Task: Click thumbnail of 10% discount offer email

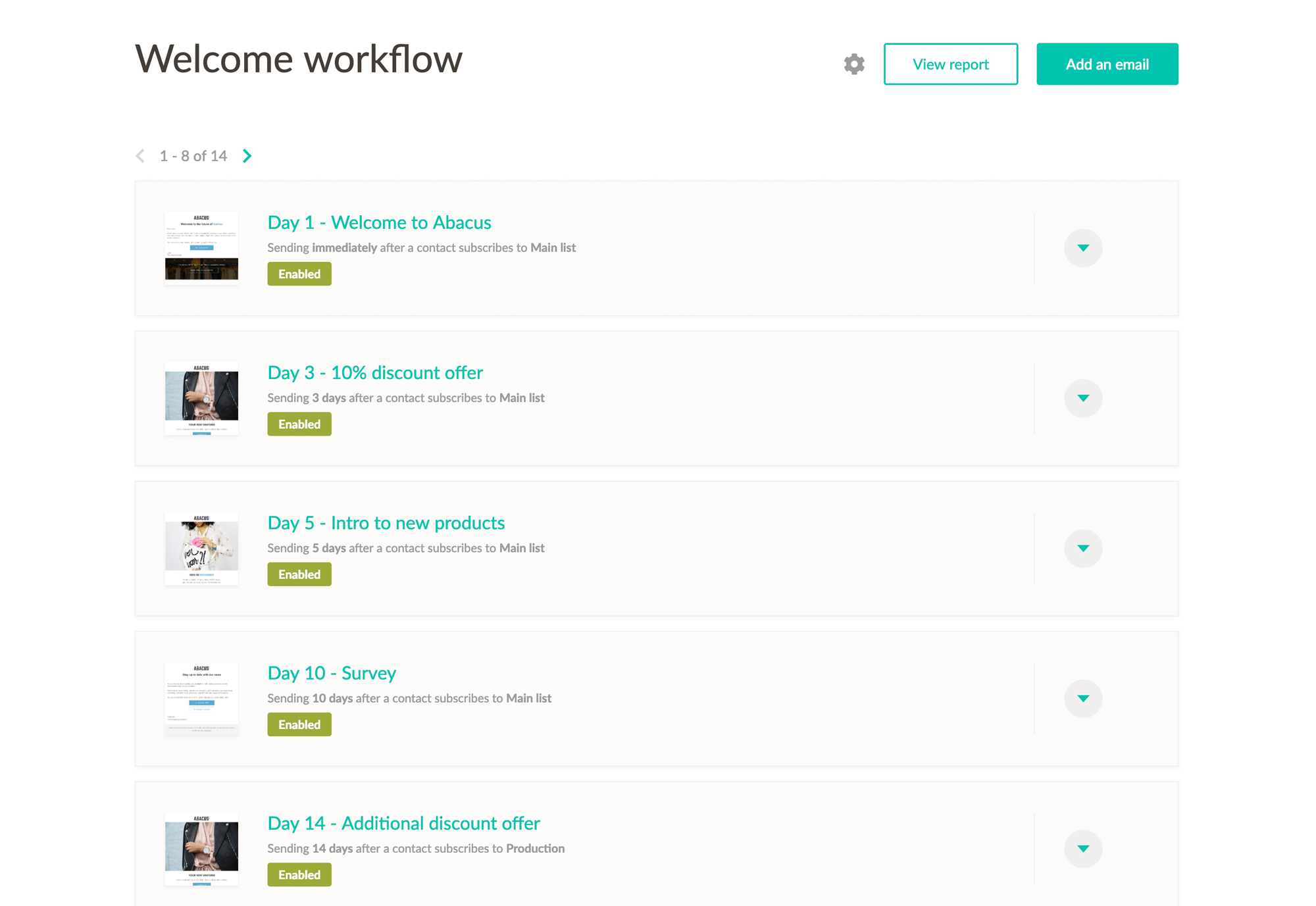Action: pos(201,398)
